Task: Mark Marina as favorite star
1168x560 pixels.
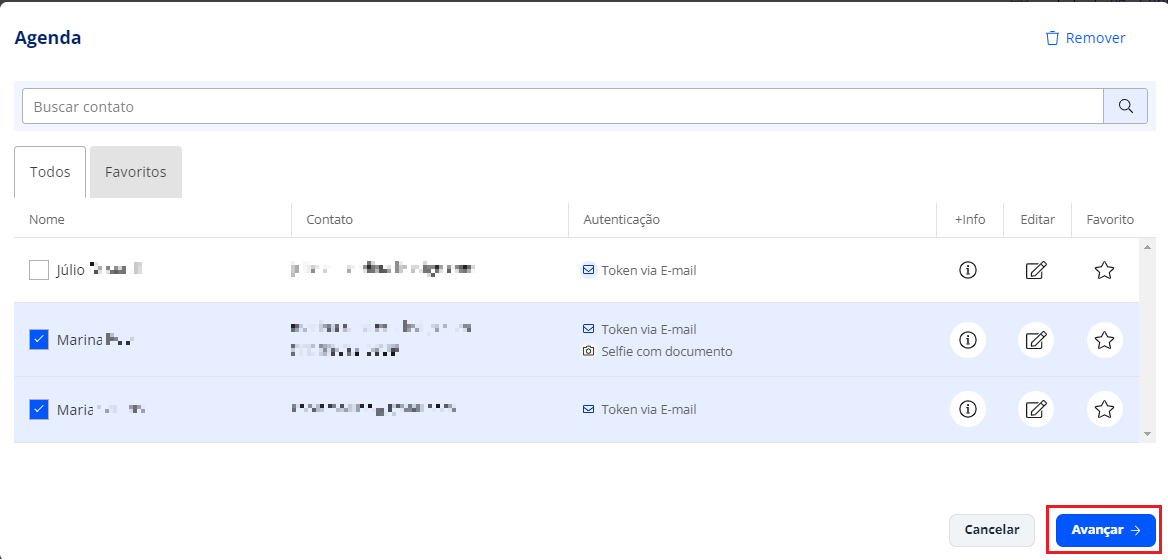Action: tap(1105, 340)
